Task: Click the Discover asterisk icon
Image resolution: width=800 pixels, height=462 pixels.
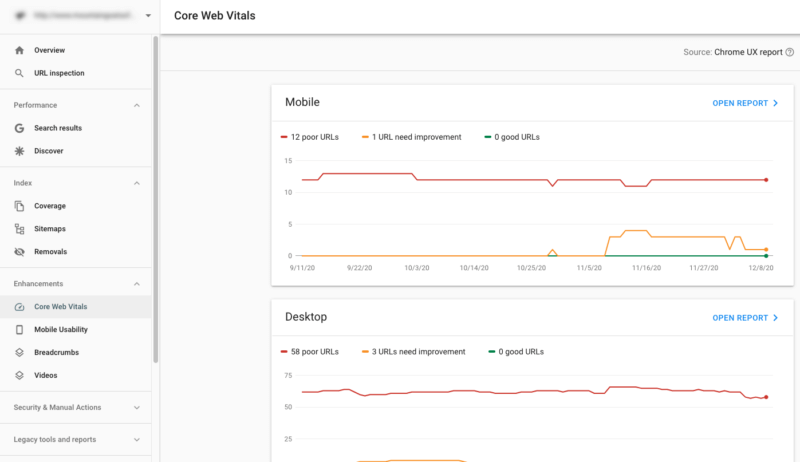Action: 19,151
